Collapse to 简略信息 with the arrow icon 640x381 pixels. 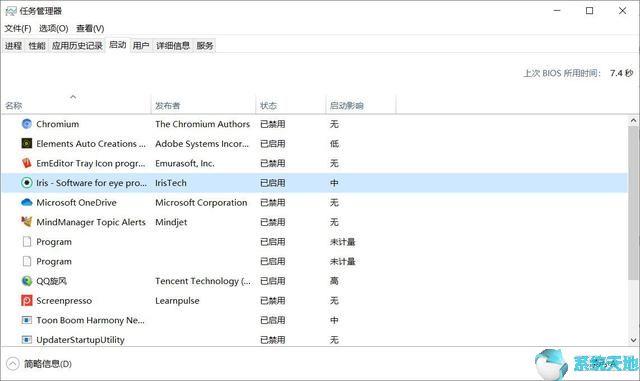[13, 363]
